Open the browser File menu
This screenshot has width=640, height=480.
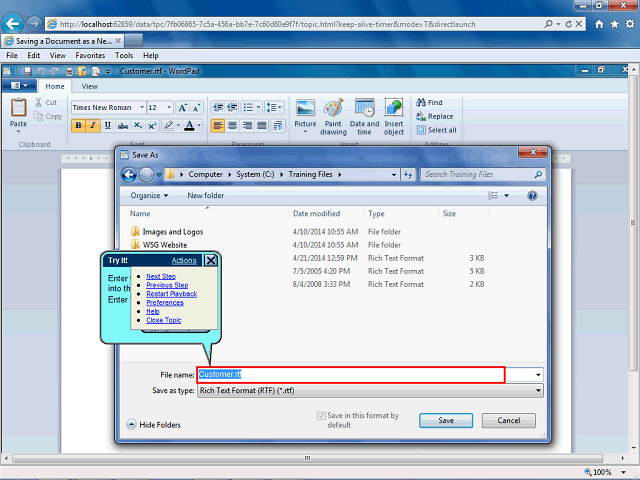coord(12,56)
